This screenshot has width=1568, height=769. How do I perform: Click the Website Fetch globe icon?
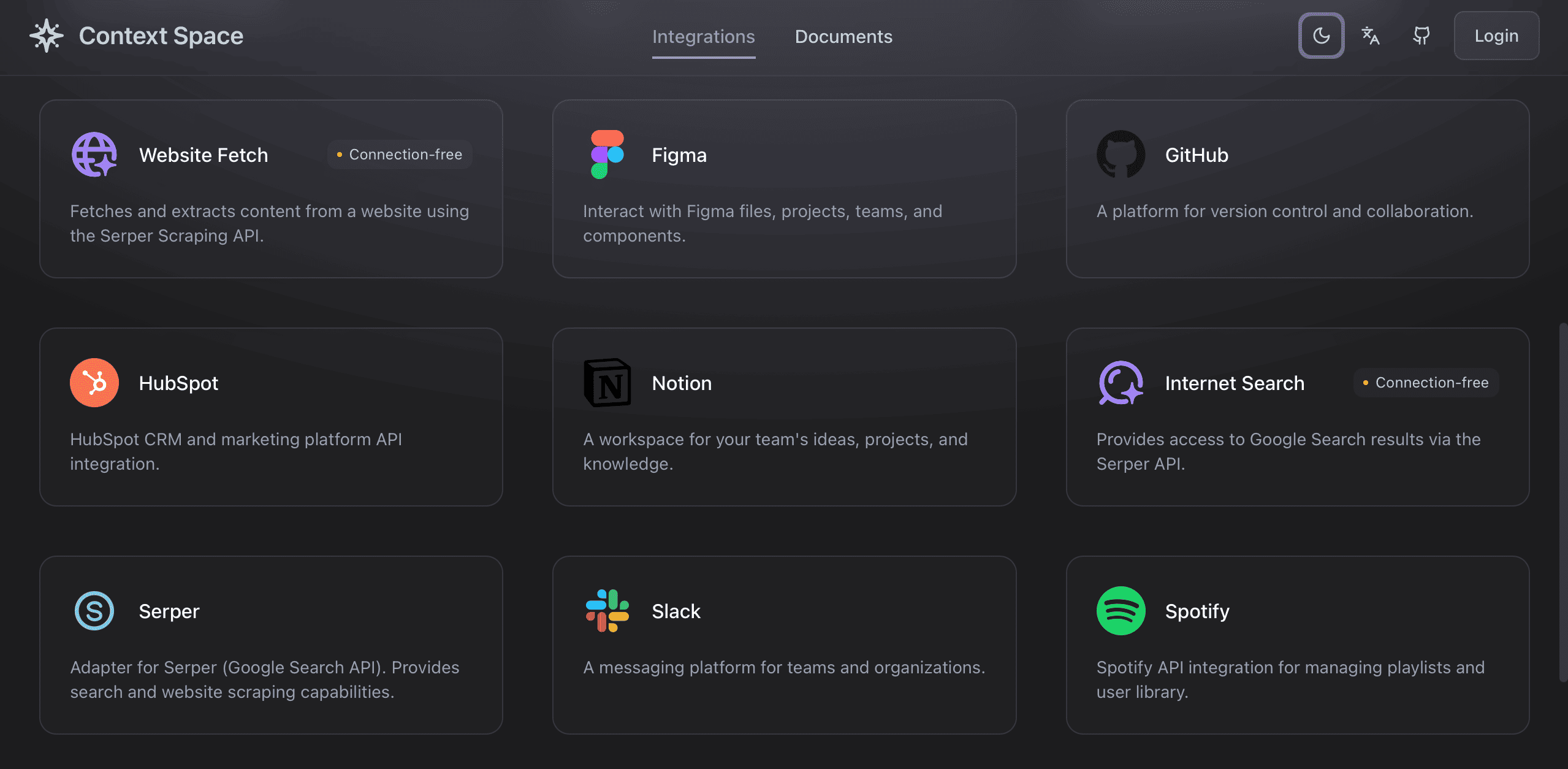click(x=94, y=155)
